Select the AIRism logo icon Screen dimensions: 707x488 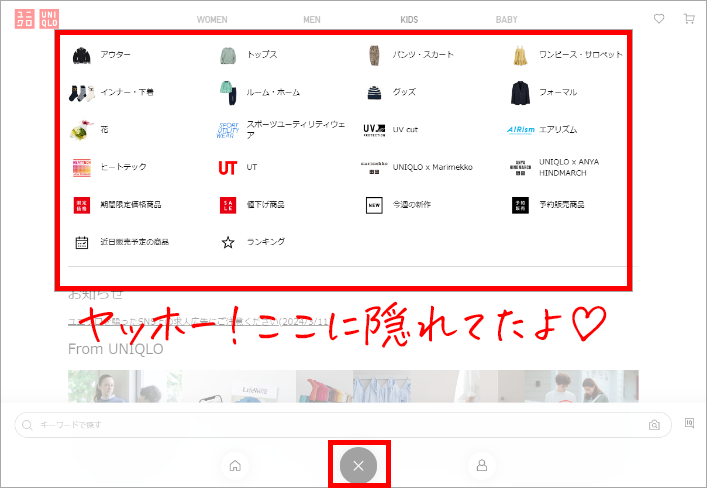click(x=520, y=130)
